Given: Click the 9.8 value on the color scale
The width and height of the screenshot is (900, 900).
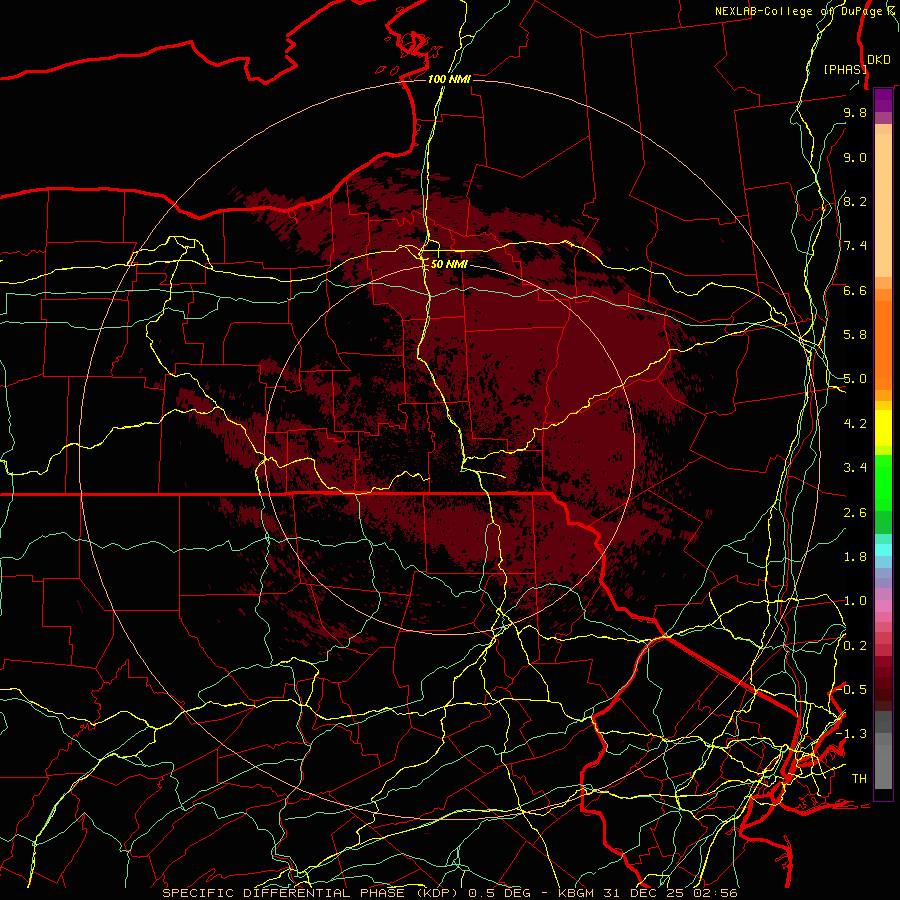Looking at the screenshot, I should click(855, 112).
